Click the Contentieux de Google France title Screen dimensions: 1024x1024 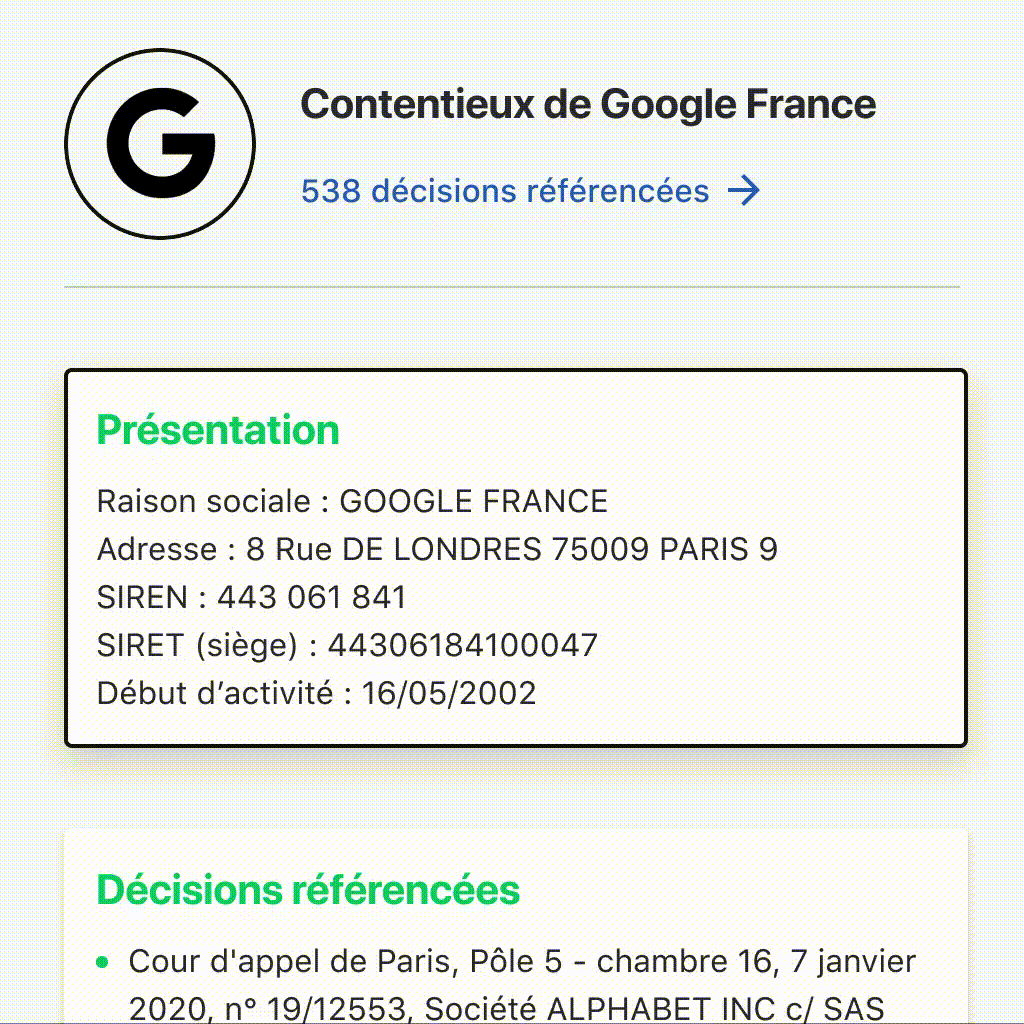pos(588,104)
